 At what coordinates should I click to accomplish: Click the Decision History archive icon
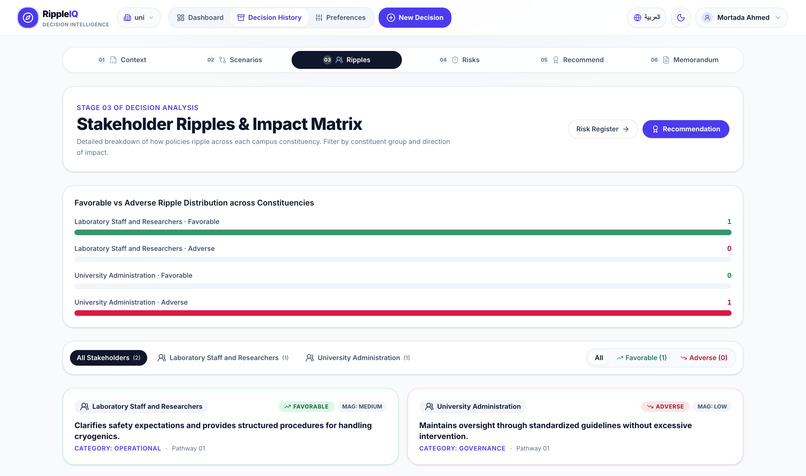click(x=241, y=17)
